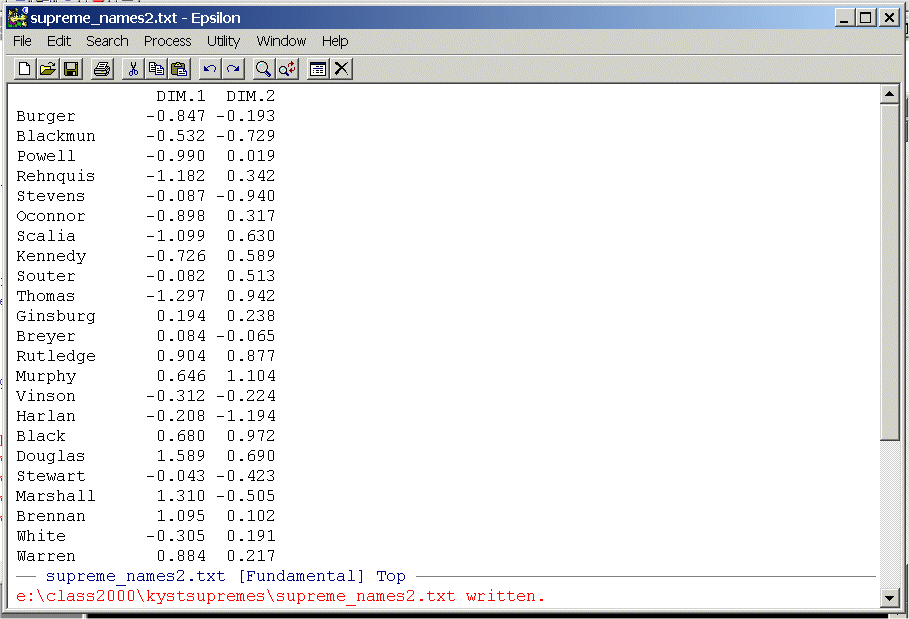Expand the Utility menu

(223, 41)
